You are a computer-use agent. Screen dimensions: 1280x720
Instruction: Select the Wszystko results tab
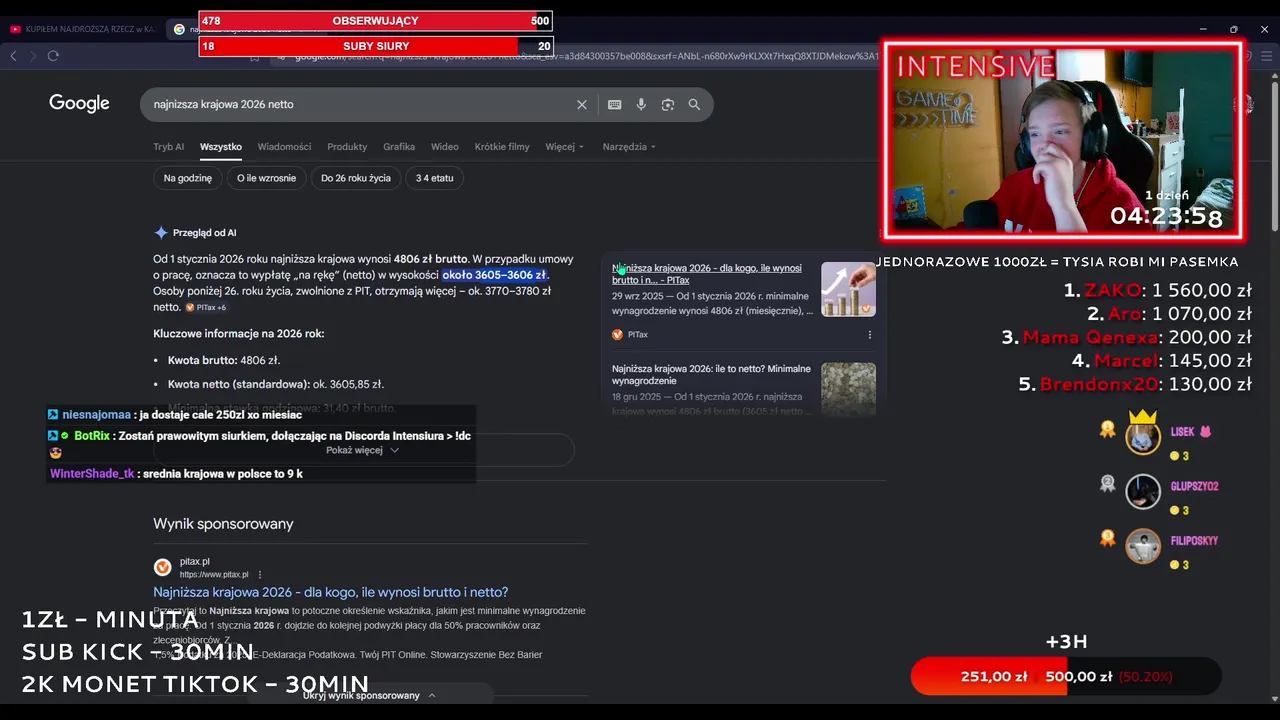point(221,147)
